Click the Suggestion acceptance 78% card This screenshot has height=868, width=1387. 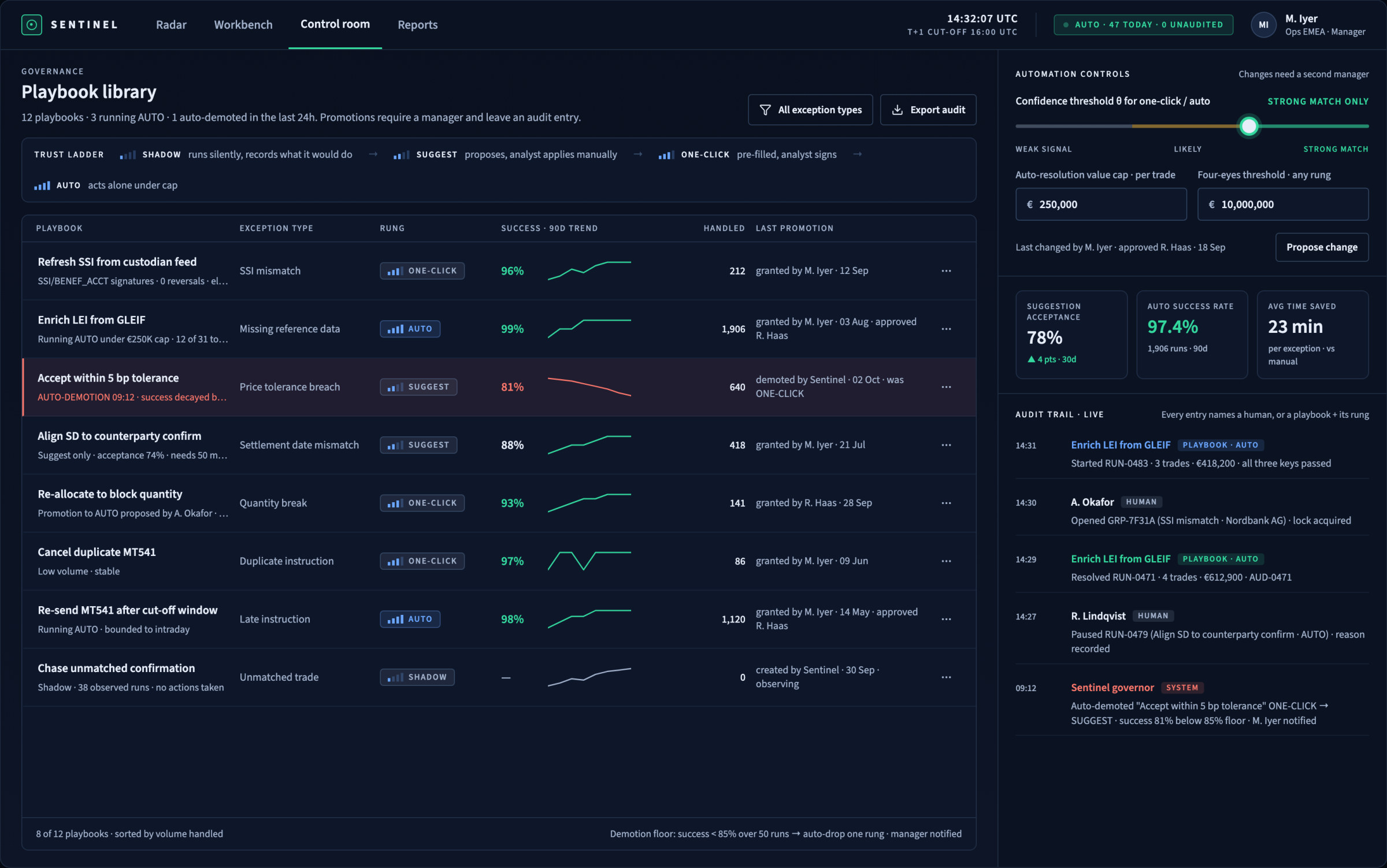[x=1071, y=335]
